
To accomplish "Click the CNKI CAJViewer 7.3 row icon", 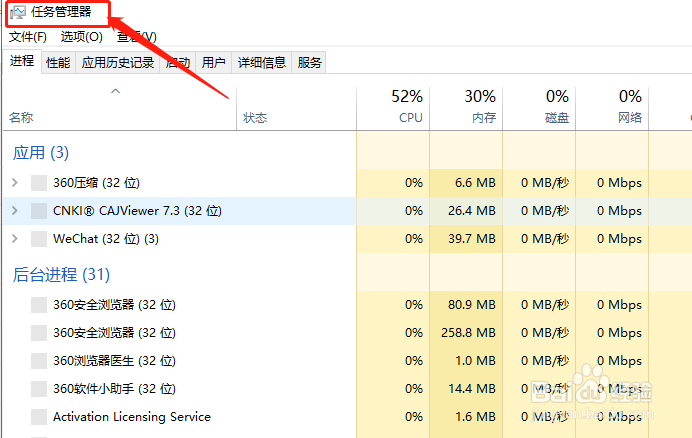I will tap(39, 211).
